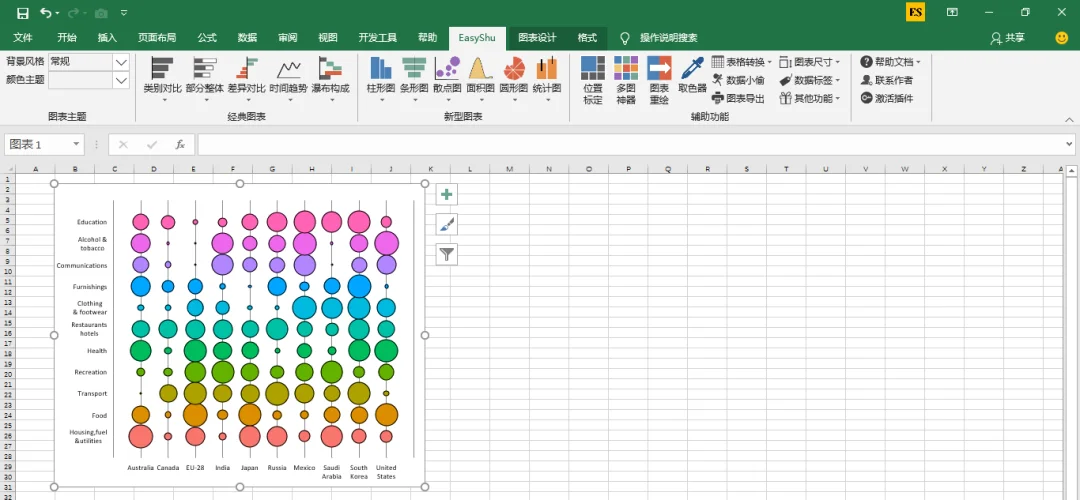This screenshot has height=500, width=1080.
Task: Open the 时间趋势 time trend charts
Action: click(x=289, y=79)
